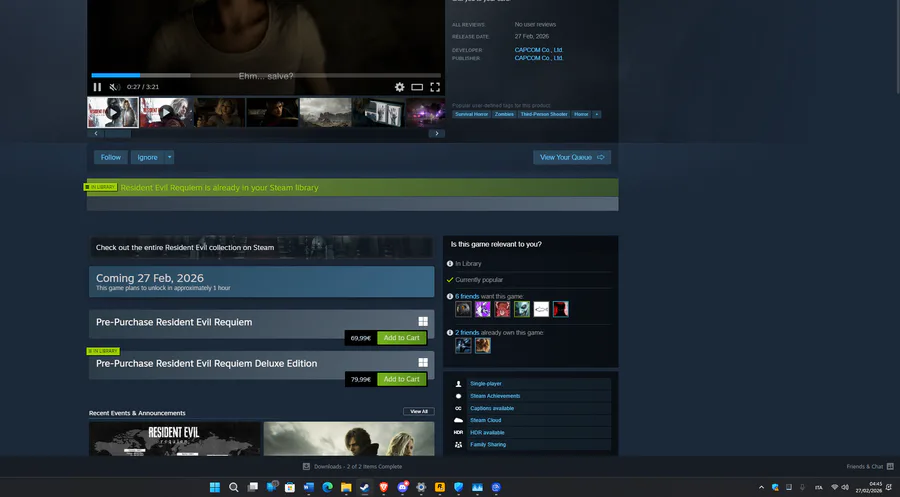The image size is (900, 497).
Task: Follow Resident Evil Requiem
Action: pos(111,157)
